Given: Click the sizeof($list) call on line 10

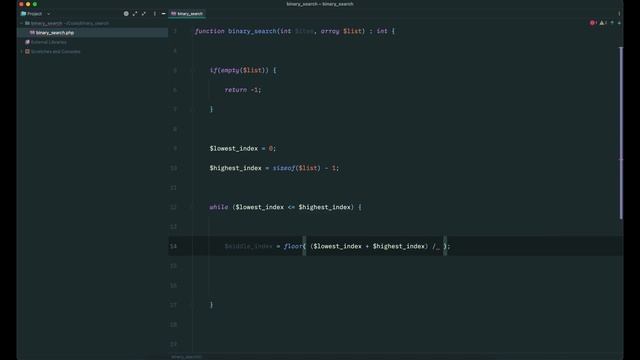Looking at the screenshot, I should 297,168.
